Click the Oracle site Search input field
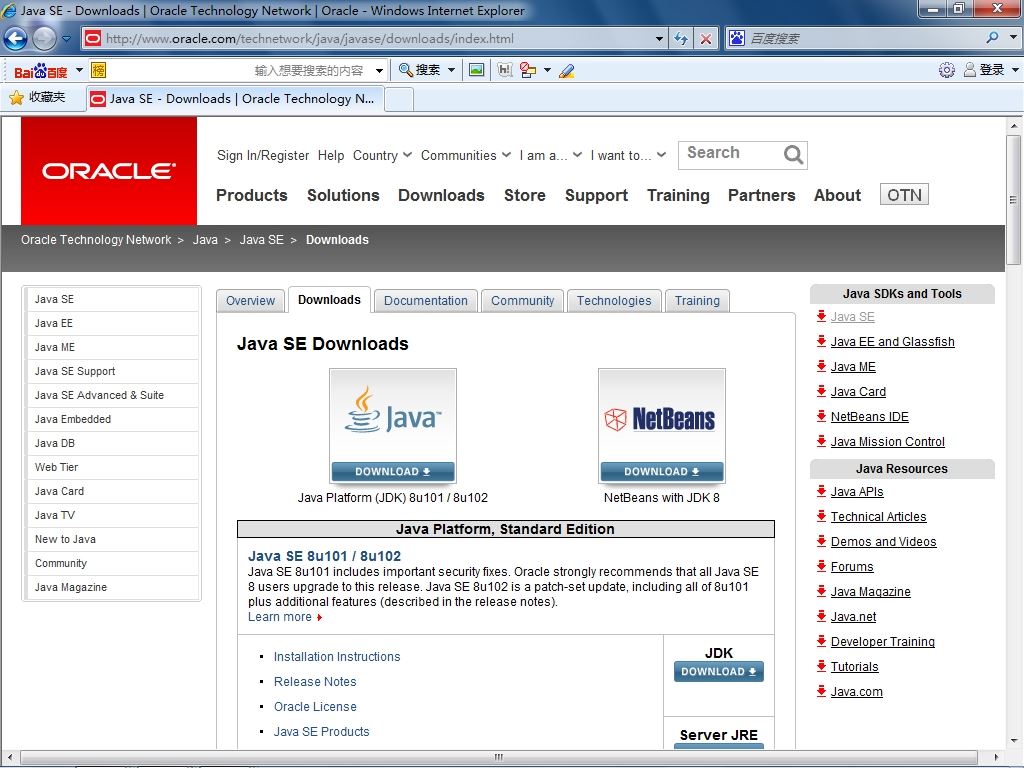The height and width of the screenshot is (768, 1024). click(731, 155)
